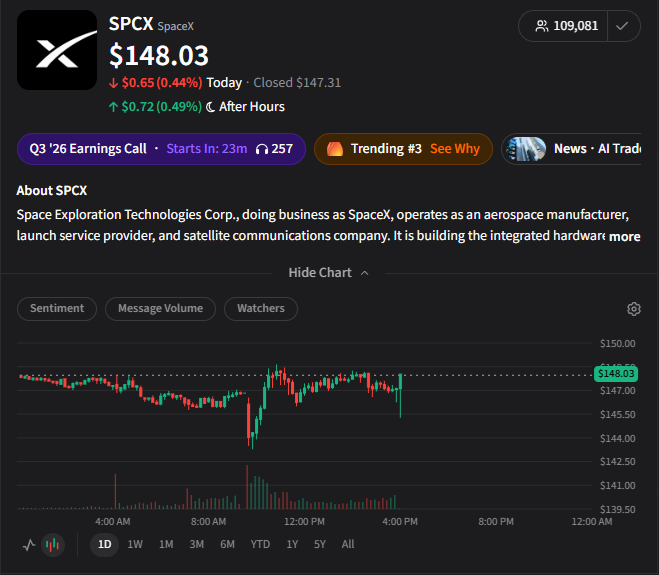This screenshot has width=659, height=575.
Task: Select the 5Y time range
Action: (320, 545)
